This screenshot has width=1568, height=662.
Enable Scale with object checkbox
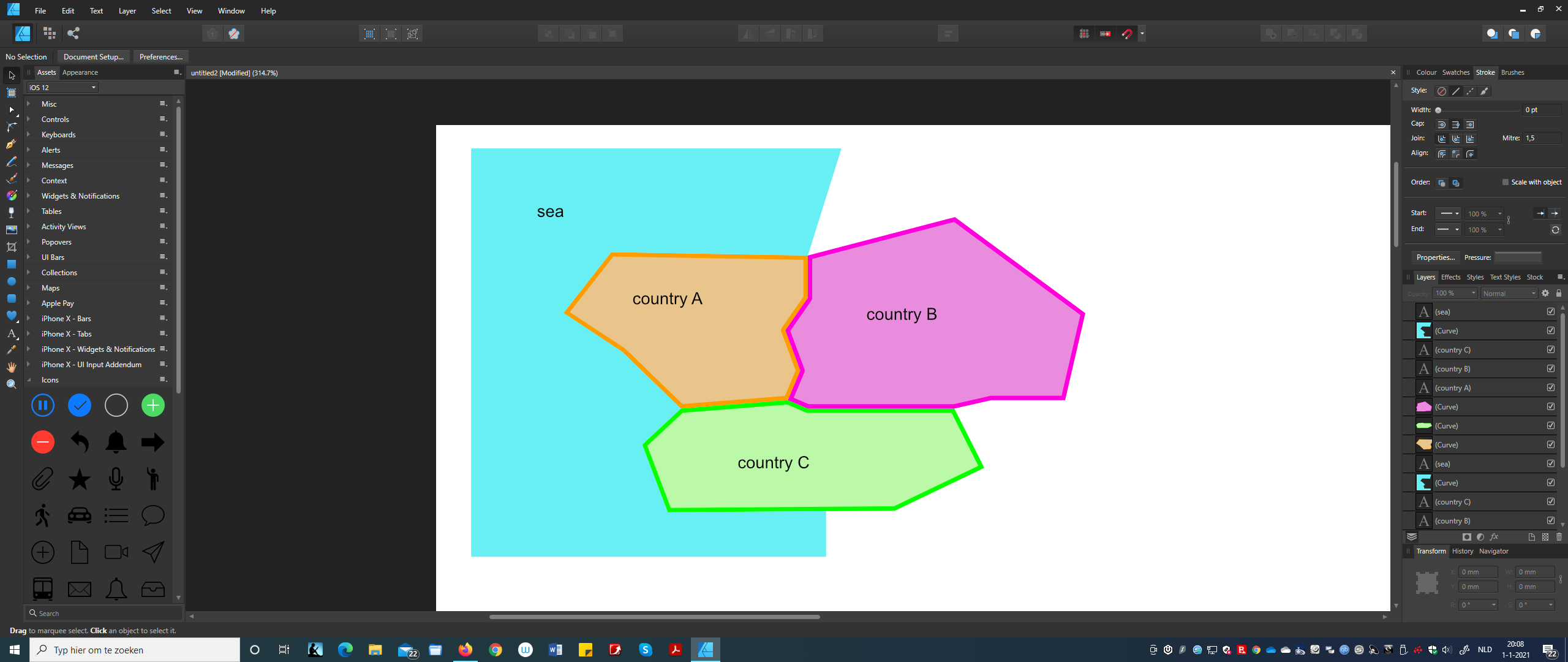tap(1505, 182)
